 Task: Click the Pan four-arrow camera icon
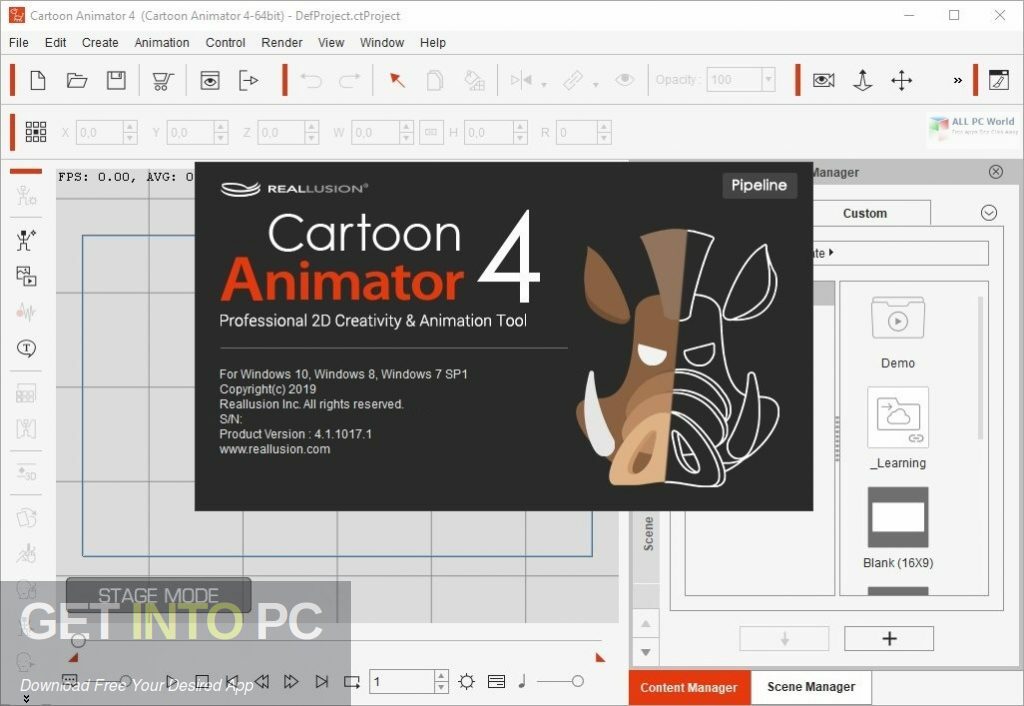[x=902, y=80]
